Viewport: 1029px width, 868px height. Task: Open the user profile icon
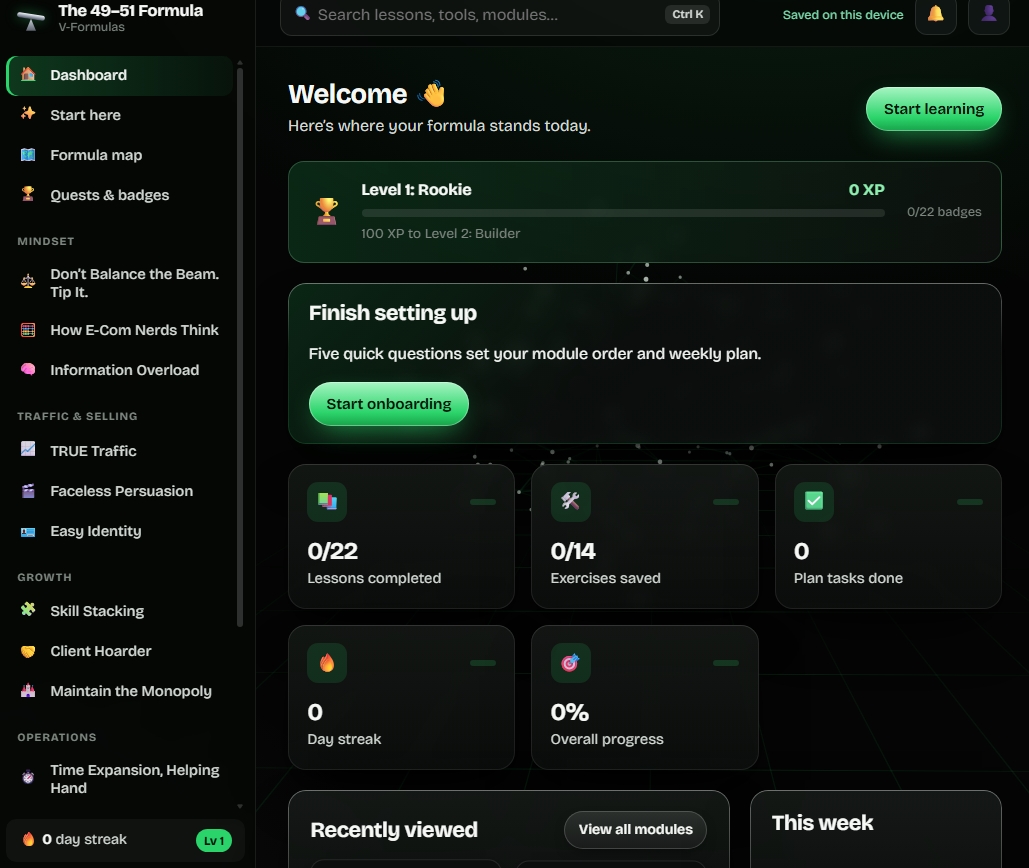click(x=989, y=14)
